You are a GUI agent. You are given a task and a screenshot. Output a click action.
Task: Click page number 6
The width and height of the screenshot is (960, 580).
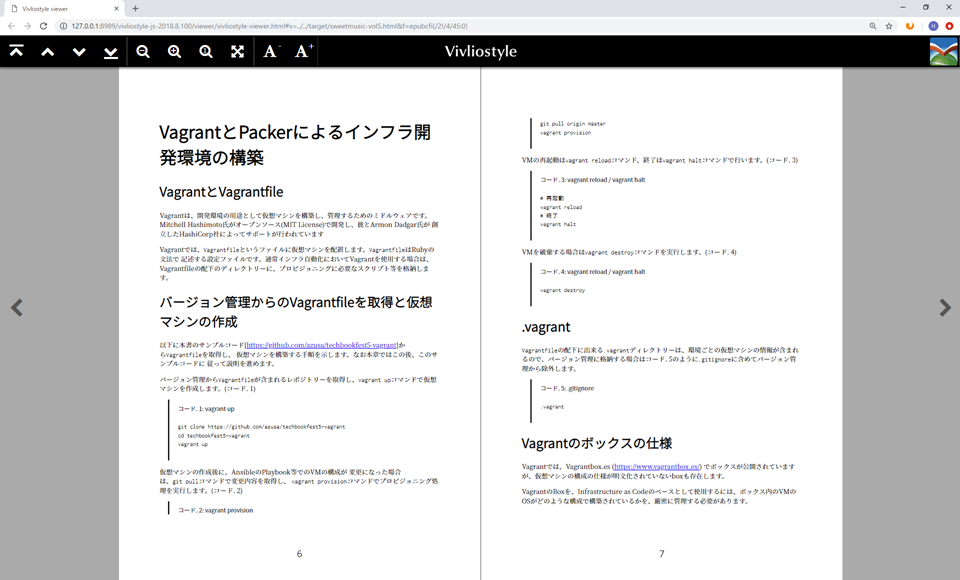tap(299, 554)
